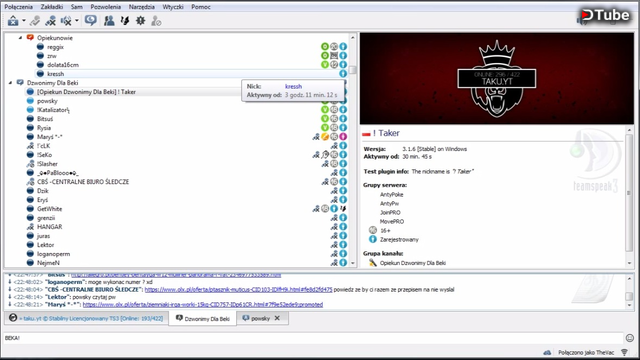The image size is (640, 360).
Task: Open the Połączenia menu
Action: click(18, 7)
